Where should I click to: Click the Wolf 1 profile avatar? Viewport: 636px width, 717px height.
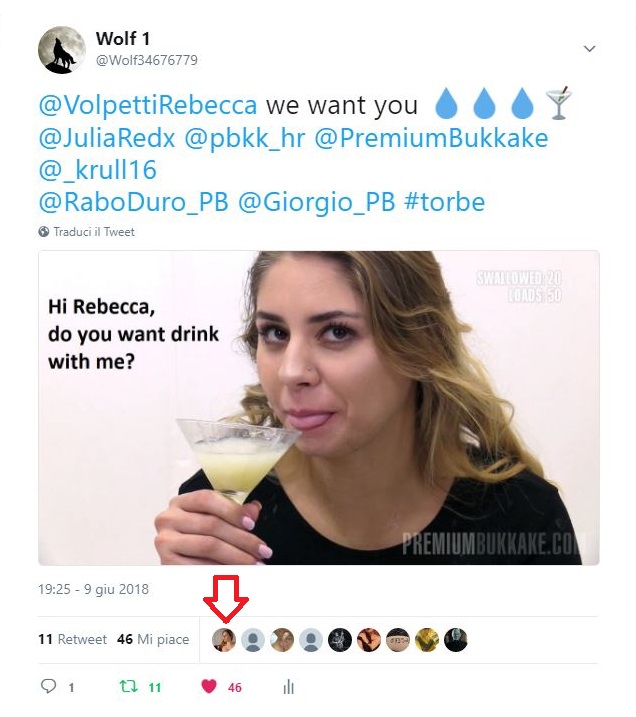coord(62,50)
